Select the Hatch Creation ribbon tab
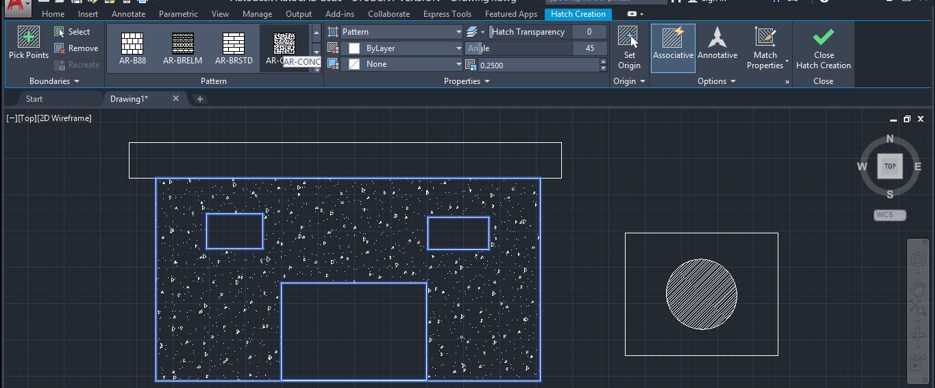 (578, 14)
